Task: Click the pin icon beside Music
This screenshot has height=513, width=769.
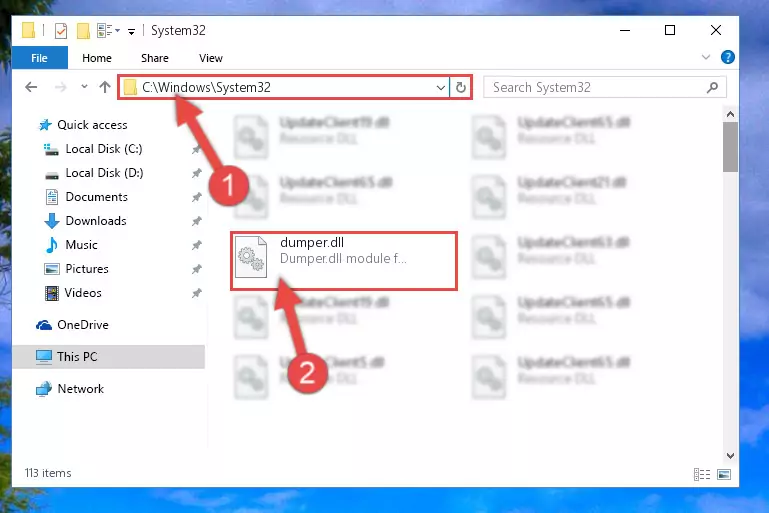Action: (x=196, y=245)
